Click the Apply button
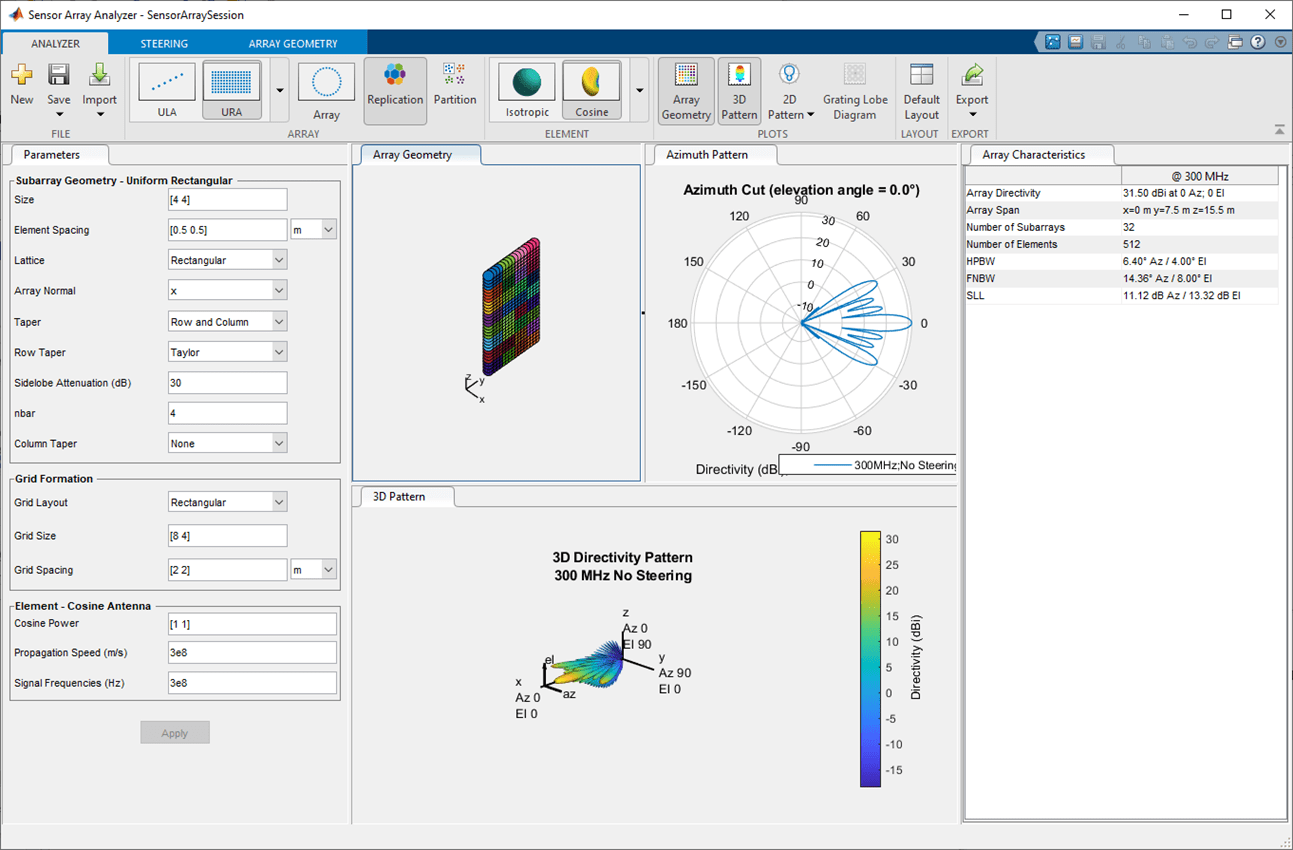The height and width of the screenshot is (850, 1293). (175, 732)
